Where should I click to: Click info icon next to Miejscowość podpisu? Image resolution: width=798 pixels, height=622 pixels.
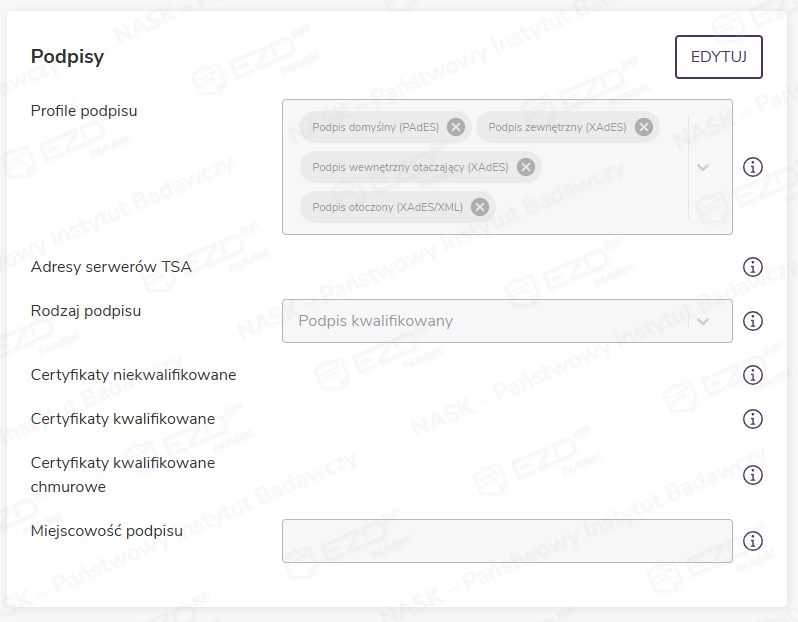click(753, 541)
